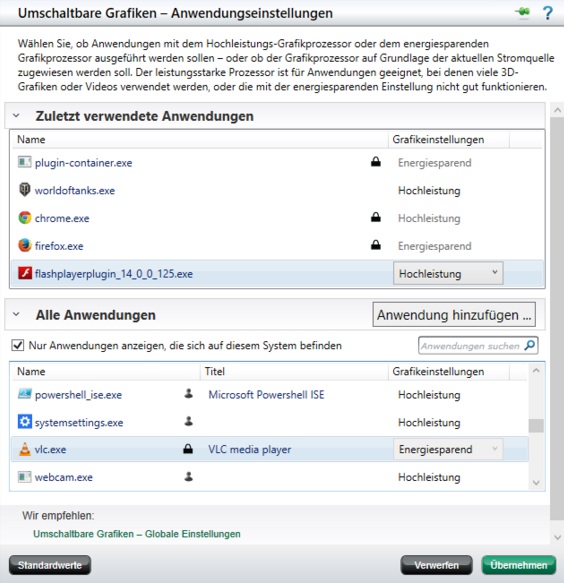Open Umschaltbare Grafiken – Globale Einstellungen link
The width and height of the screenshot is (572, 583).
point(137,534)
